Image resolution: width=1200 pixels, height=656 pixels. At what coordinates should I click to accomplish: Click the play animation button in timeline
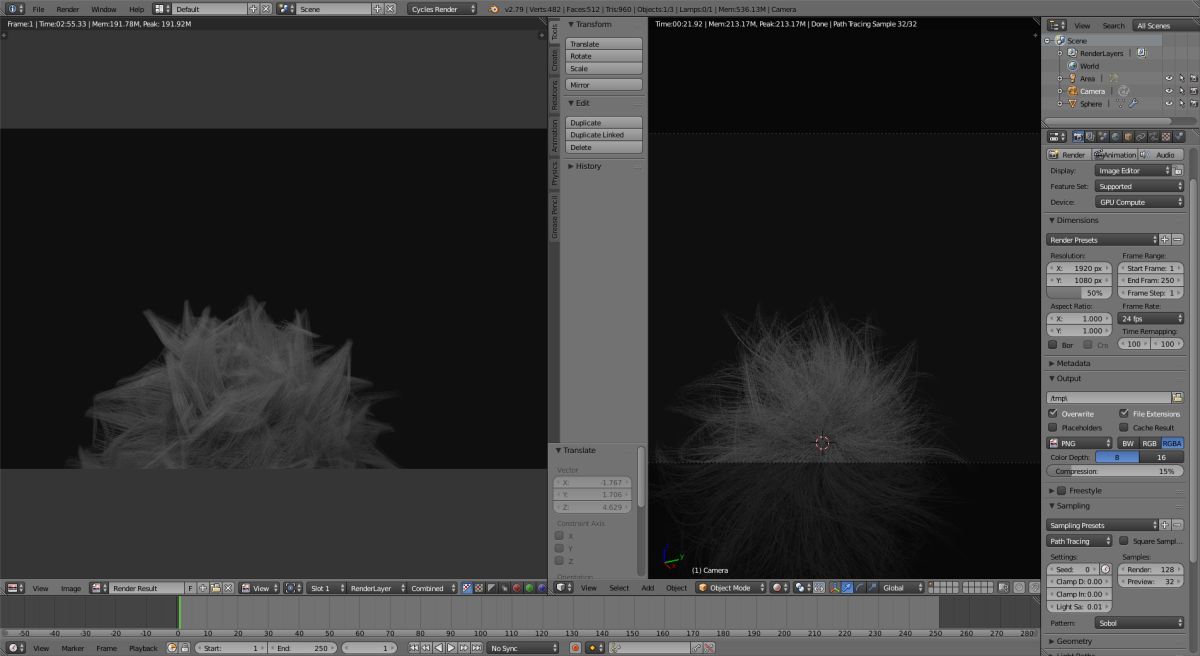(x=451, y=648)
